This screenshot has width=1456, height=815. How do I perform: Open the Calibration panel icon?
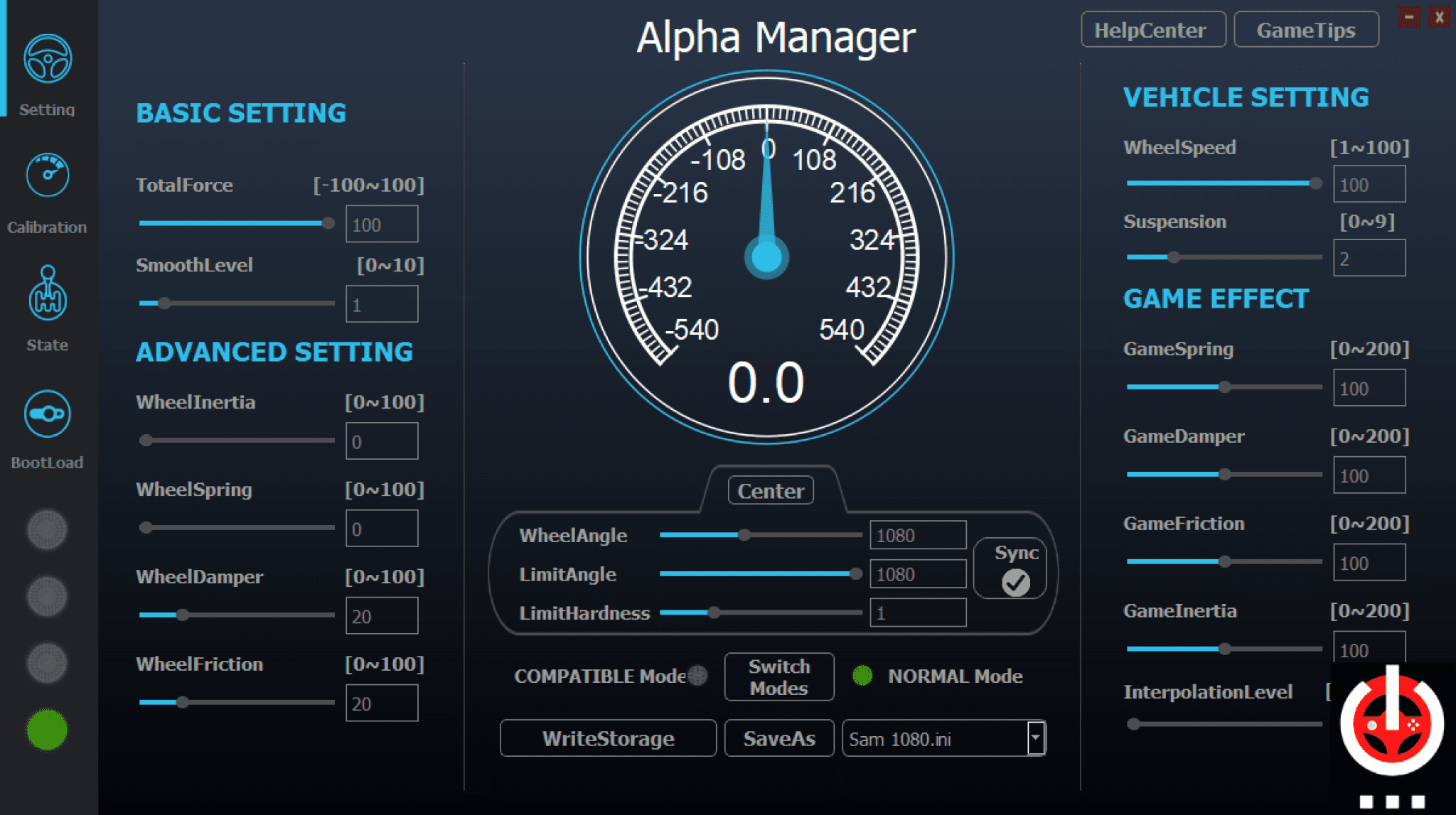pos(46,174)
